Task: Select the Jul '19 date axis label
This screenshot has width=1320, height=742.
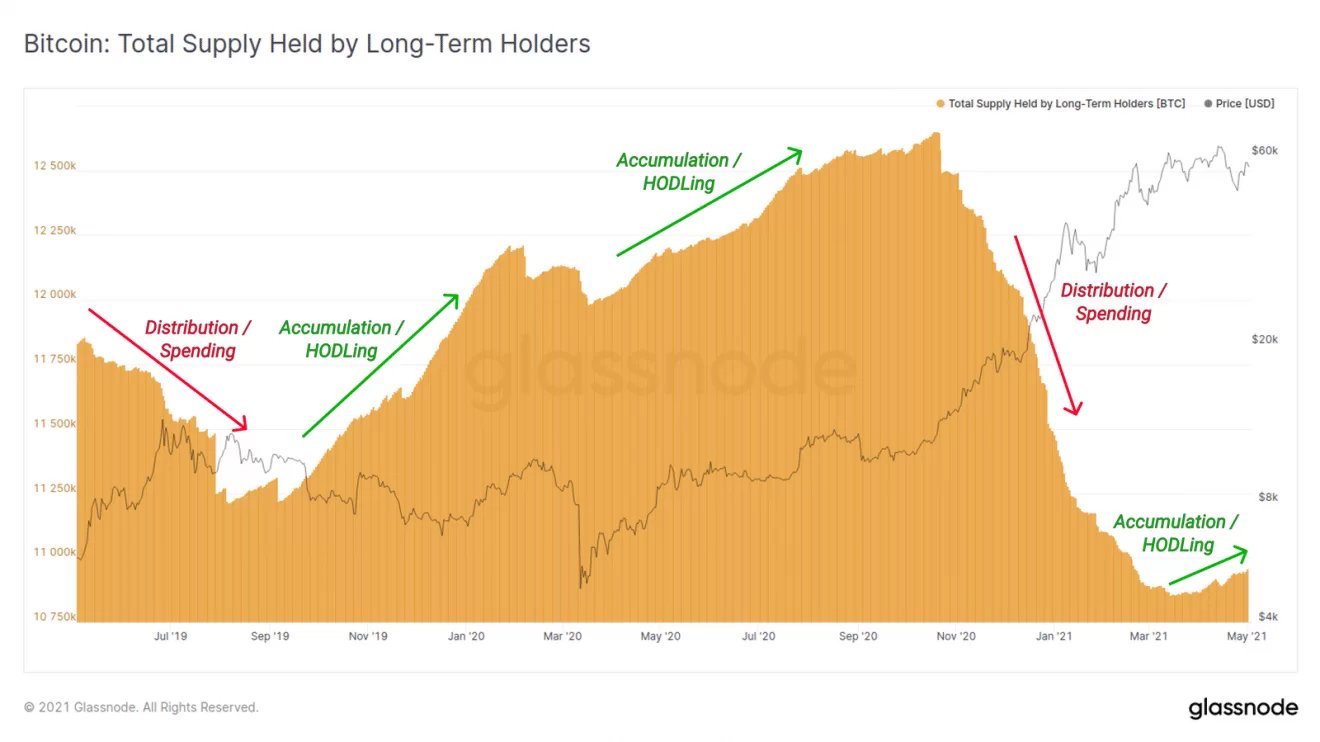Action: point(171,636)
